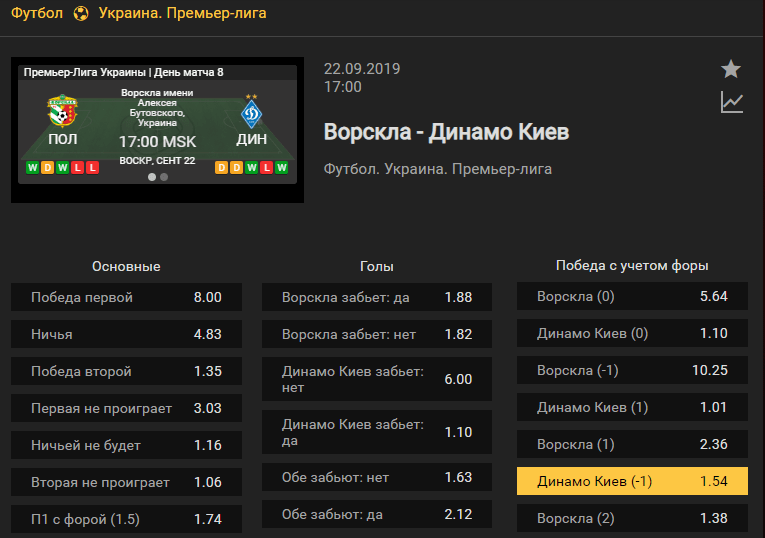Select handicap Ворскла (1) at 2.36
Screen dimensions: 765x538
(x=632, y=444)
